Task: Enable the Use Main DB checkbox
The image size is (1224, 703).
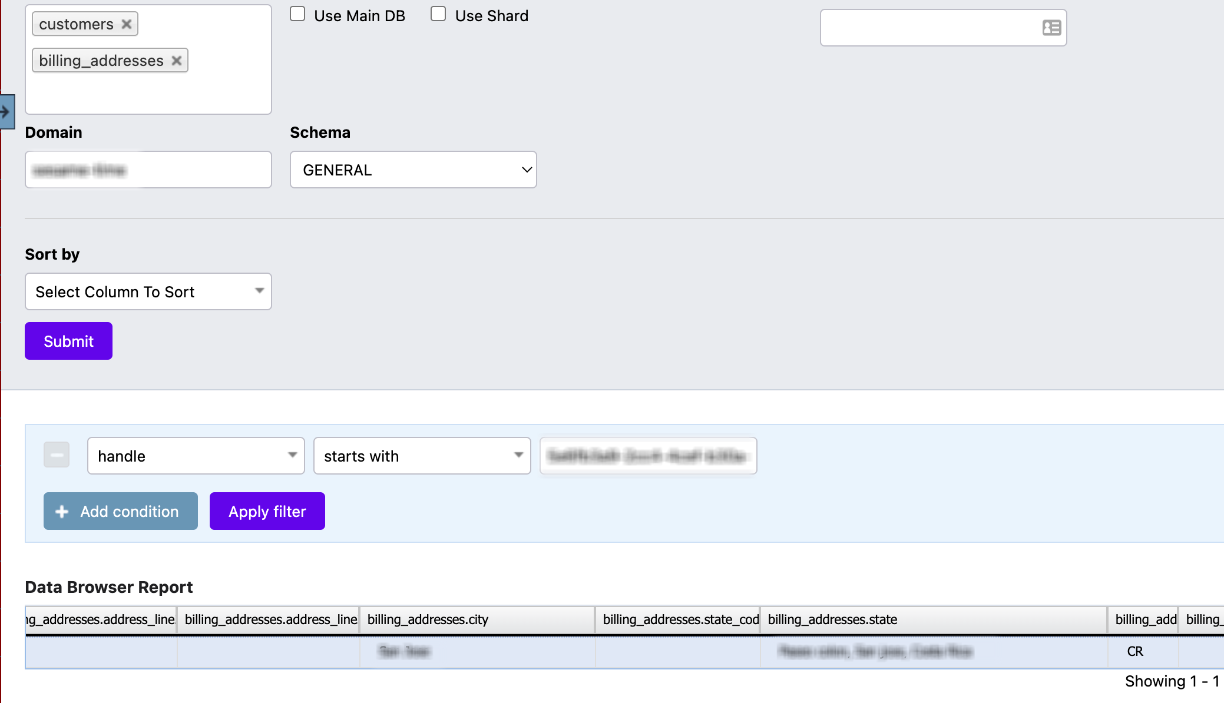Action: [298, 15]
